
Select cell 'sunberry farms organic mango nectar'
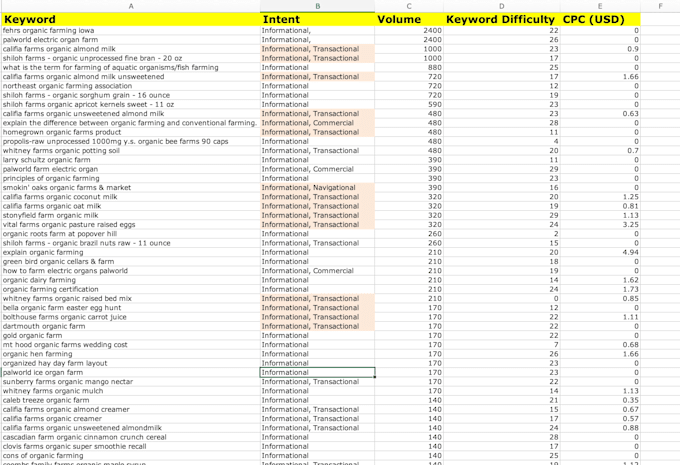pyautogui.click(x=131, y=382)
